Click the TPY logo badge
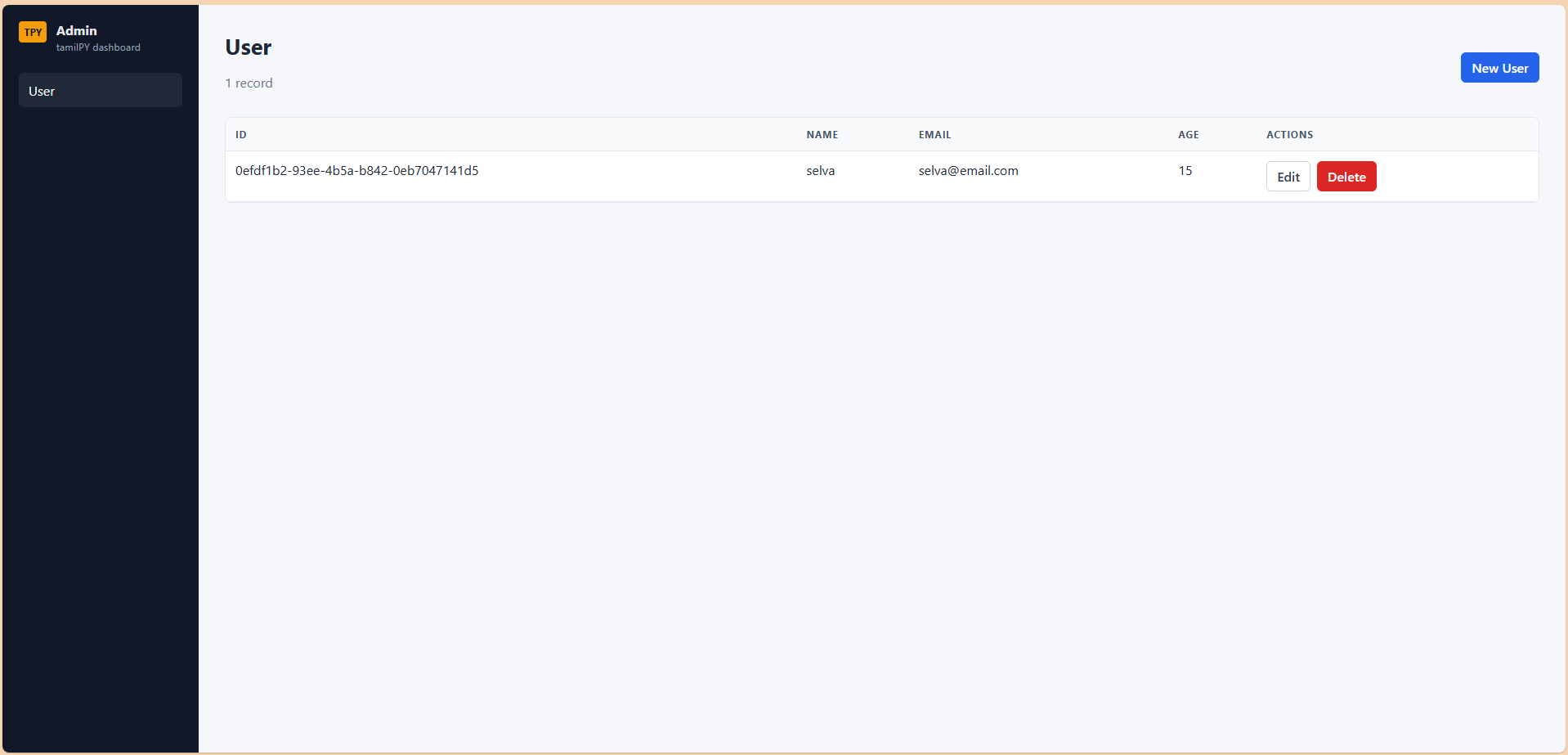Image resolution: width=1568 pixels, height=755 pixels. (33, 32)
